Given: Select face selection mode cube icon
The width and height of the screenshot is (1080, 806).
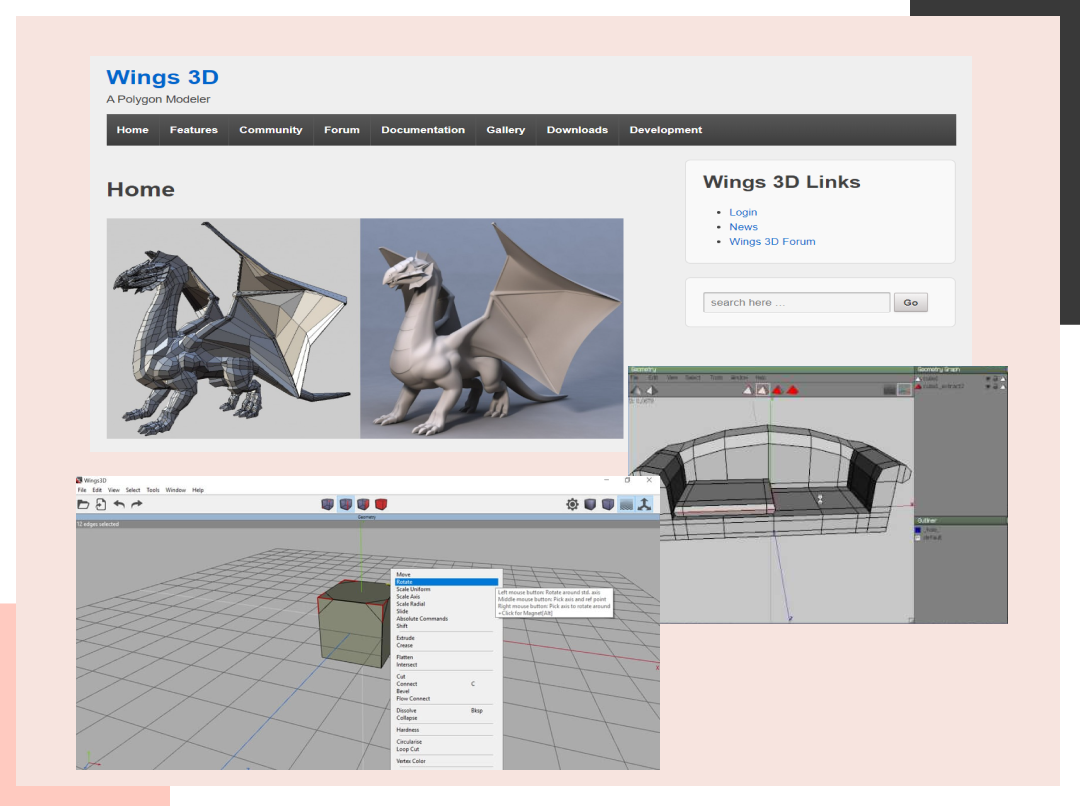Looking at the screenshot, I should coord(363,504).
